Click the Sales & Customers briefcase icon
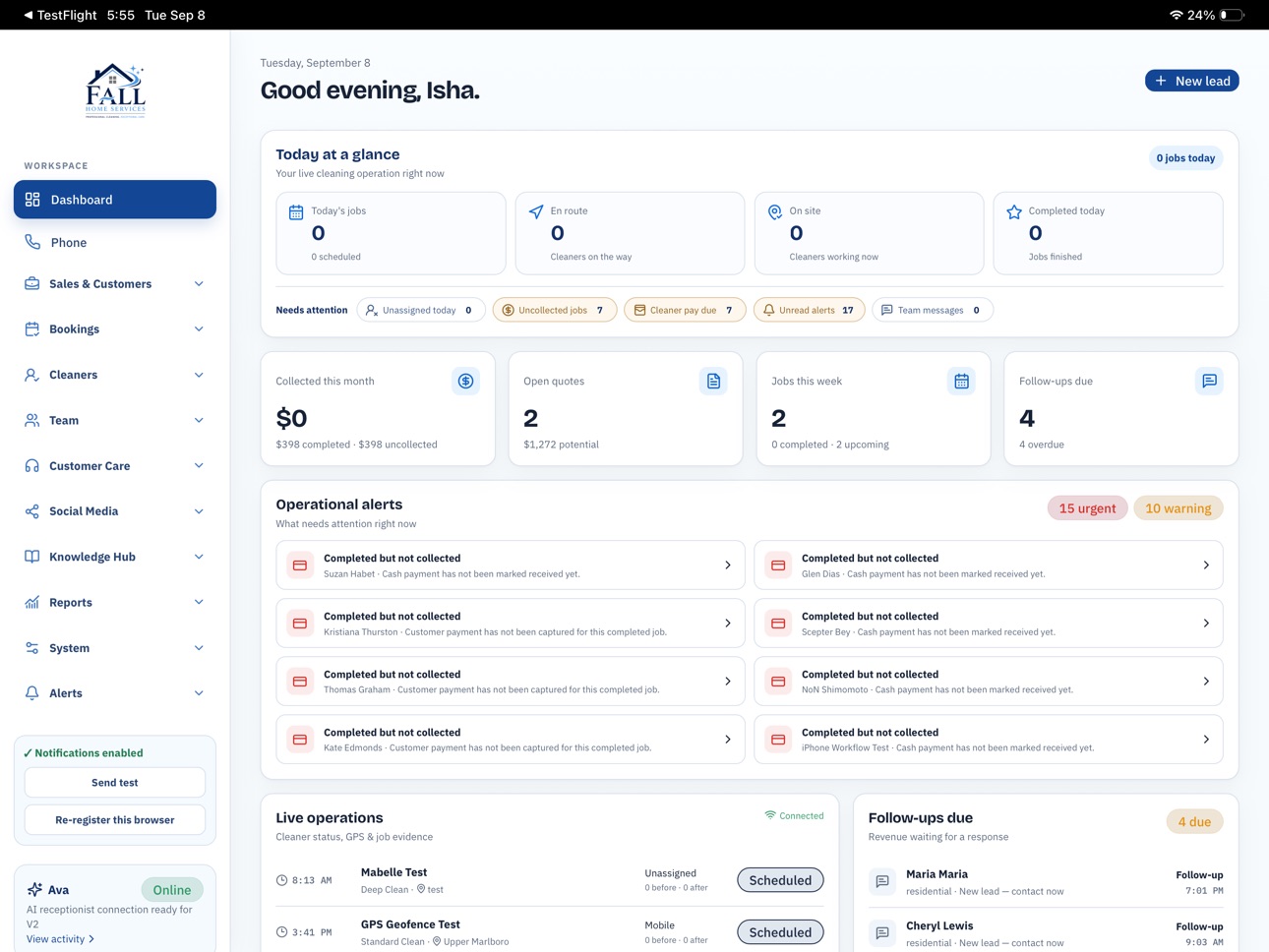The height and width of the screenshot is (952, 1269). click(x=32, y=283)
